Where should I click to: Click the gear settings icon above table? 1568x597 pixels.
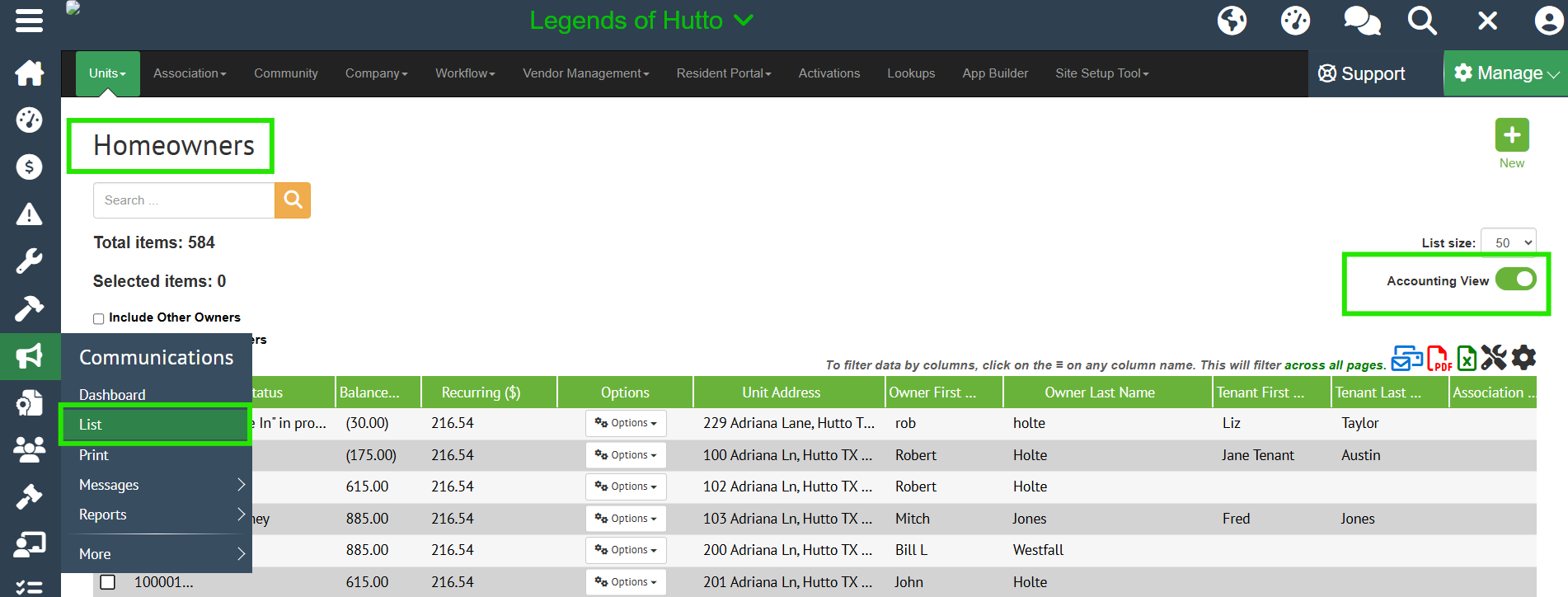pos(1523,358)
